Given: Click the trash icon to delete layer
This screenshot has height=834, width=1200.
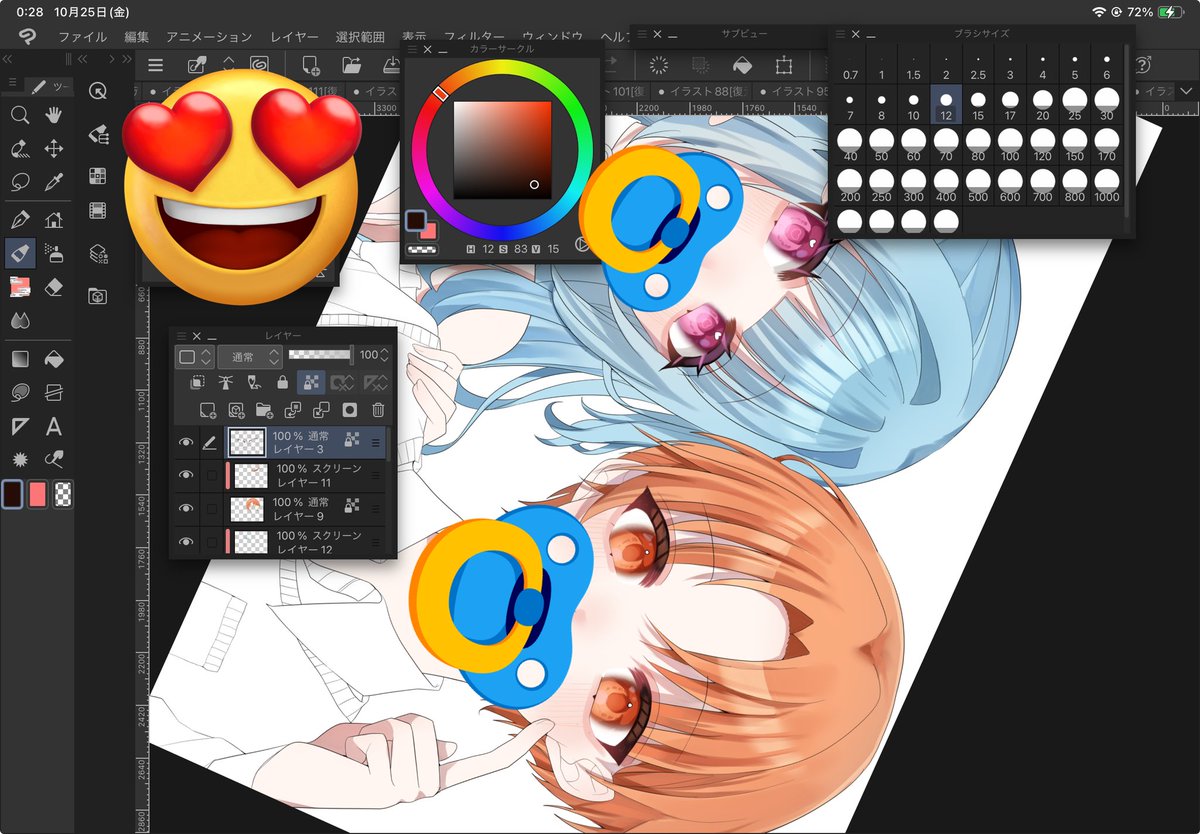Looking at the screenshot, I should [378, 409].
